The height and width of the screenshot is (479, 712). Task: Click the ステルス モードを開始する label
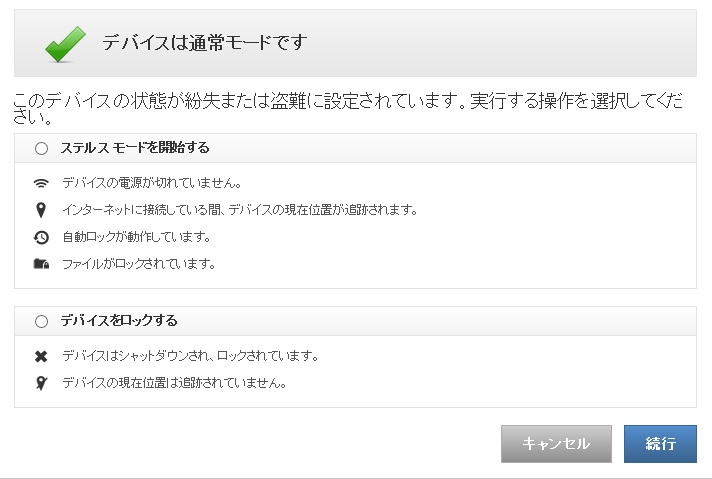[x=135, y=148]
